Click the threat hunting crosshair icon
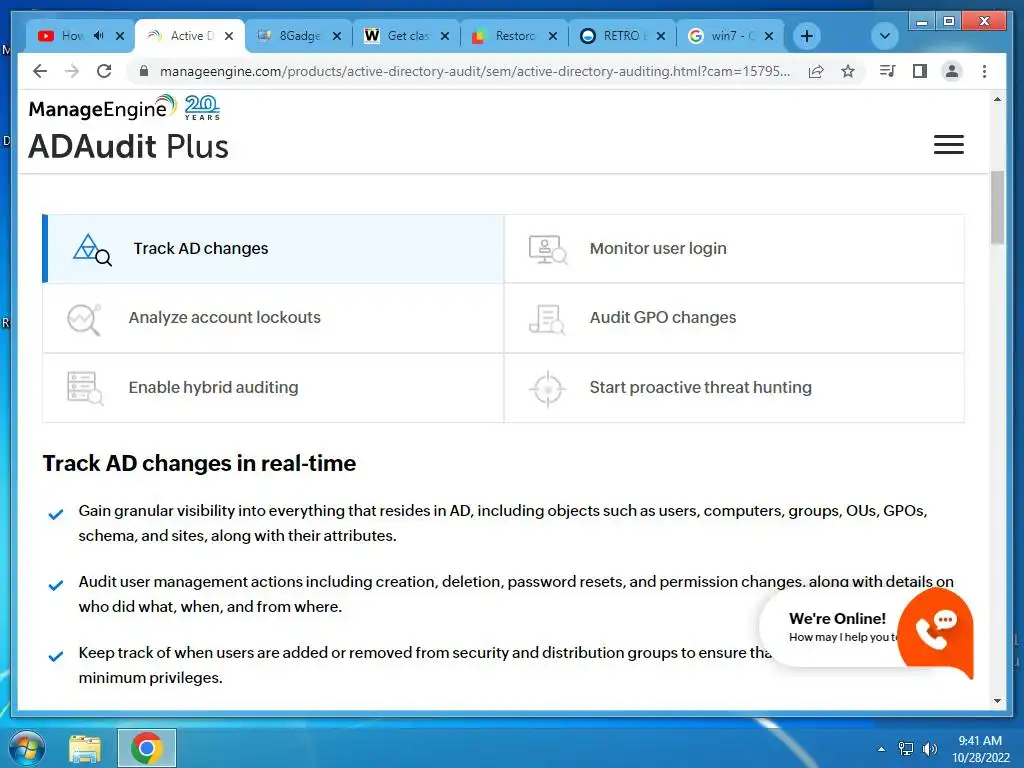The image size is (1024, 768). coord(547,389)
